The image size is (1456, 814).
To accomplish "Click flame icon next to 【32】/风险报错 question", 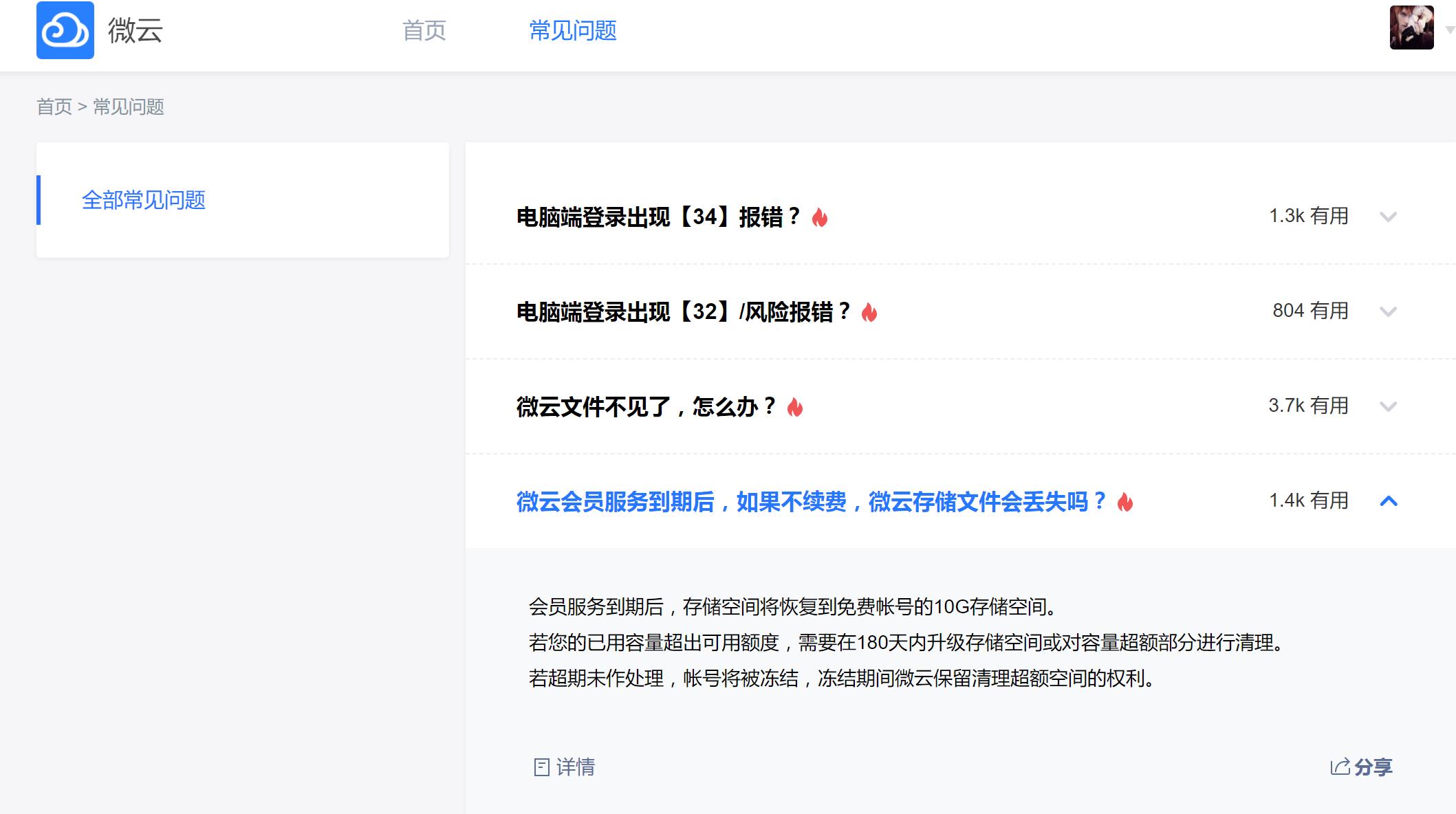I will 869,312.
